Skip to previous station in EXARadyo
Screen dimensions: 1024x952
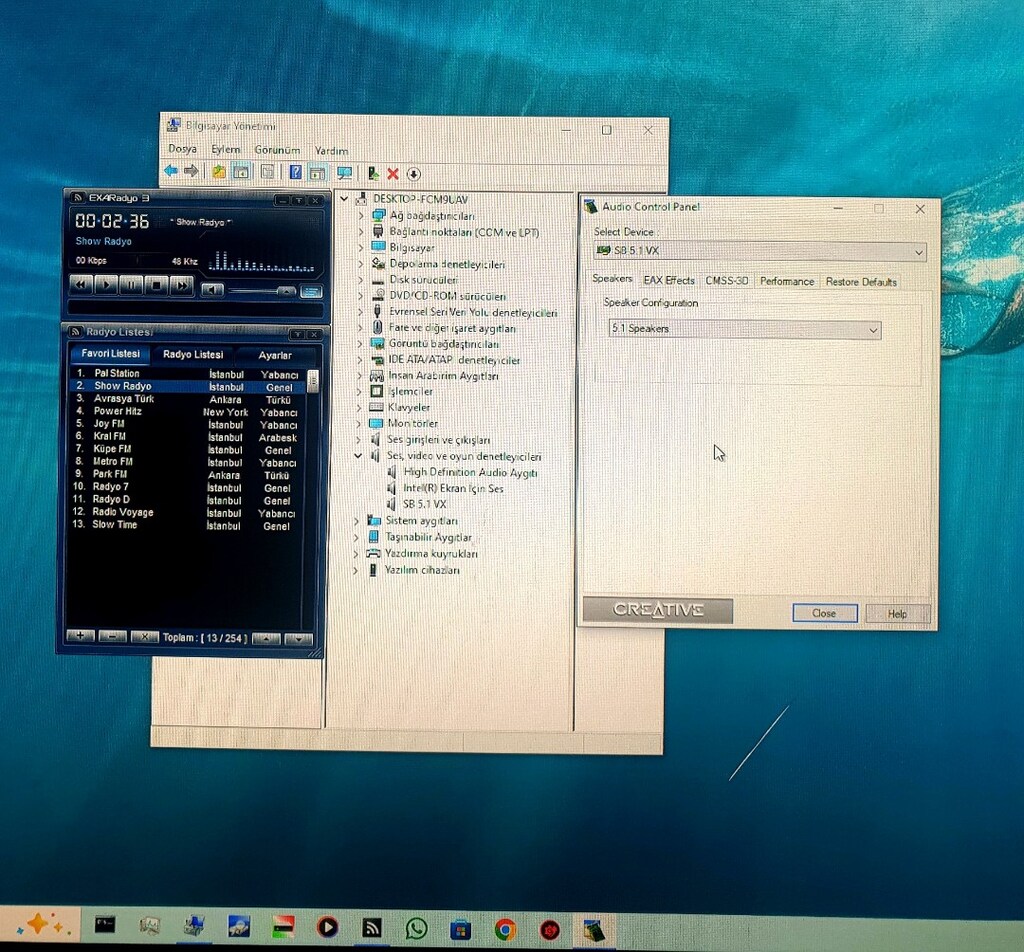80,285
